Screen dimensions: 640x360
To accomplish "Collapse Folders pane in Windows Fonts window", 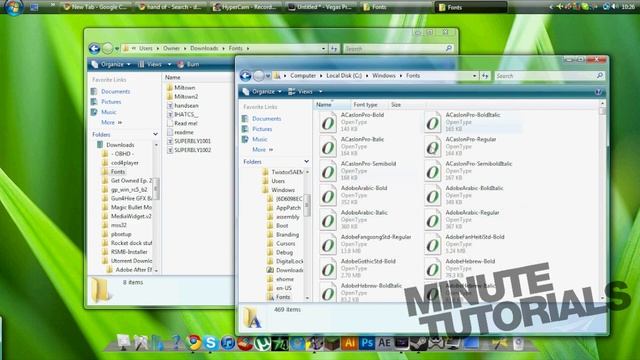I will 306,162.
